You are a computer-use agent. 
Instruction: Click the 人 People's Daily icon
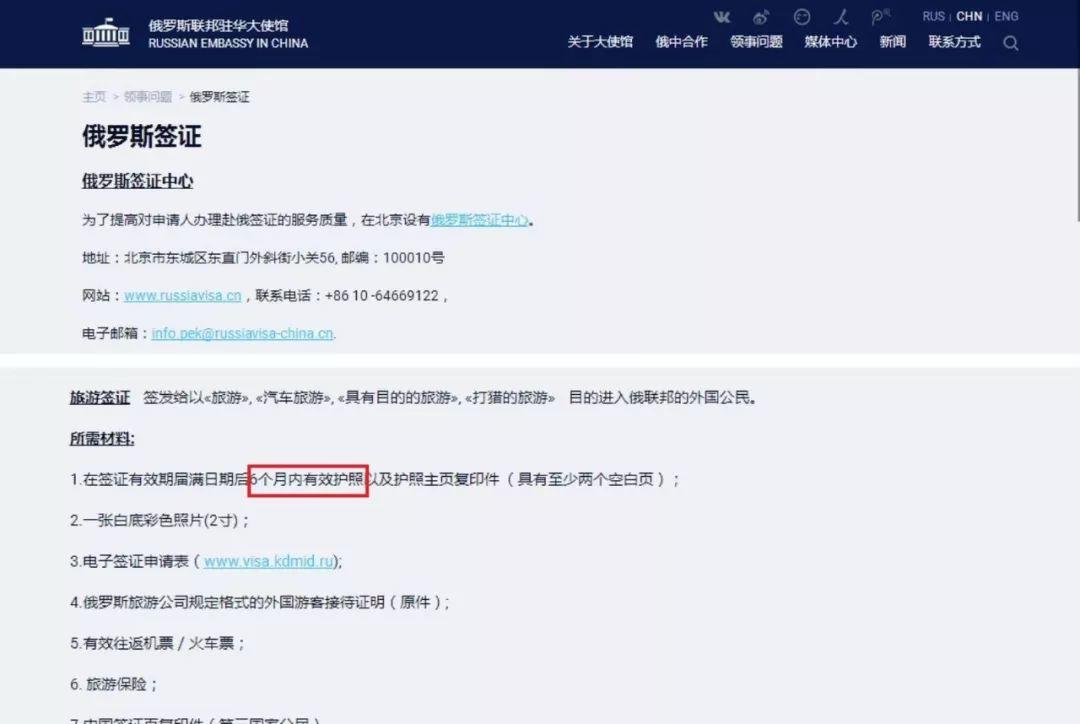coord(840,17)
